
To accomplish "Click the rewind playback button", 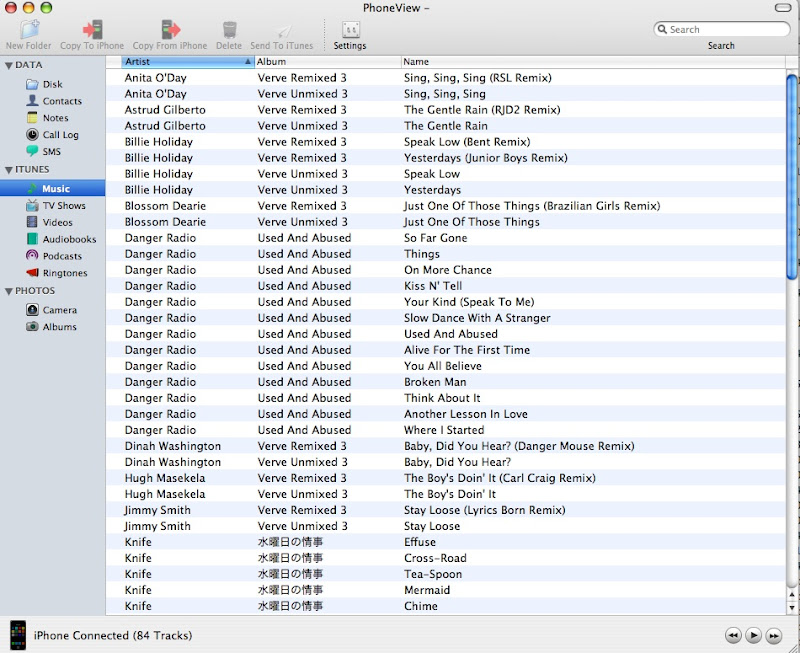I will point(733,635).
